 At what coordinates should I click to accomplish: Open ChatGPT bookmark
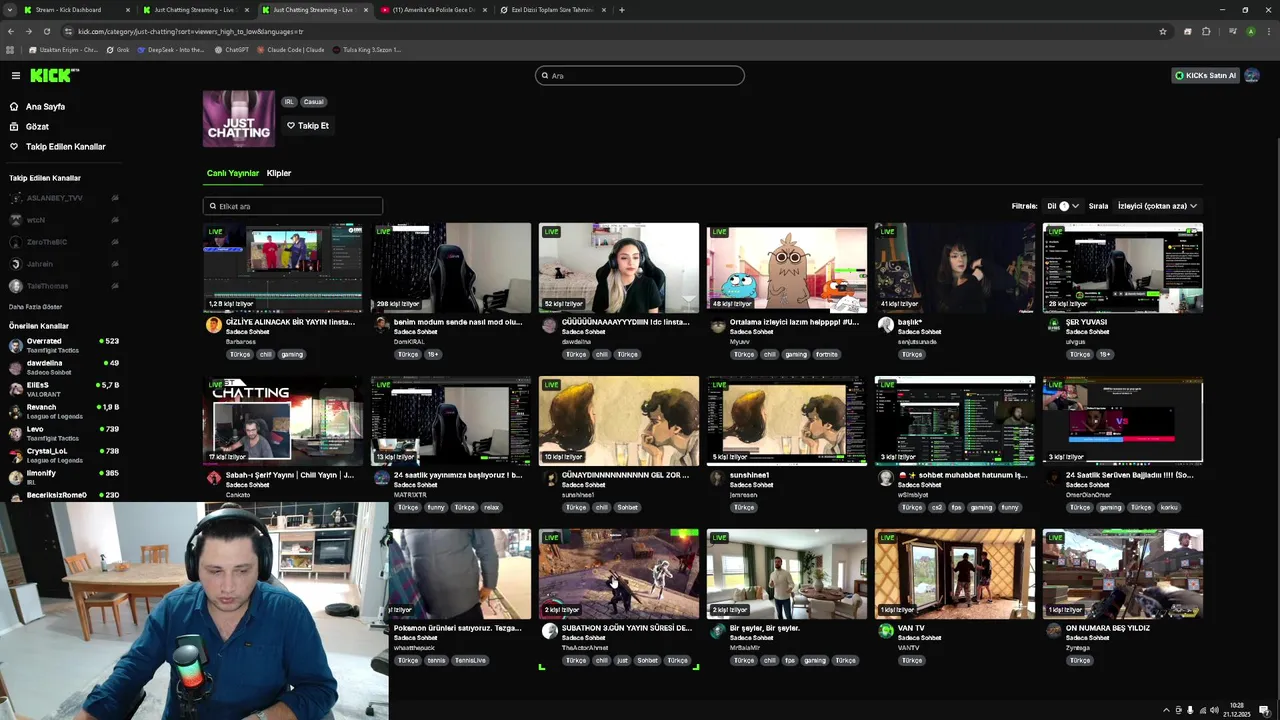coord(232,49)
